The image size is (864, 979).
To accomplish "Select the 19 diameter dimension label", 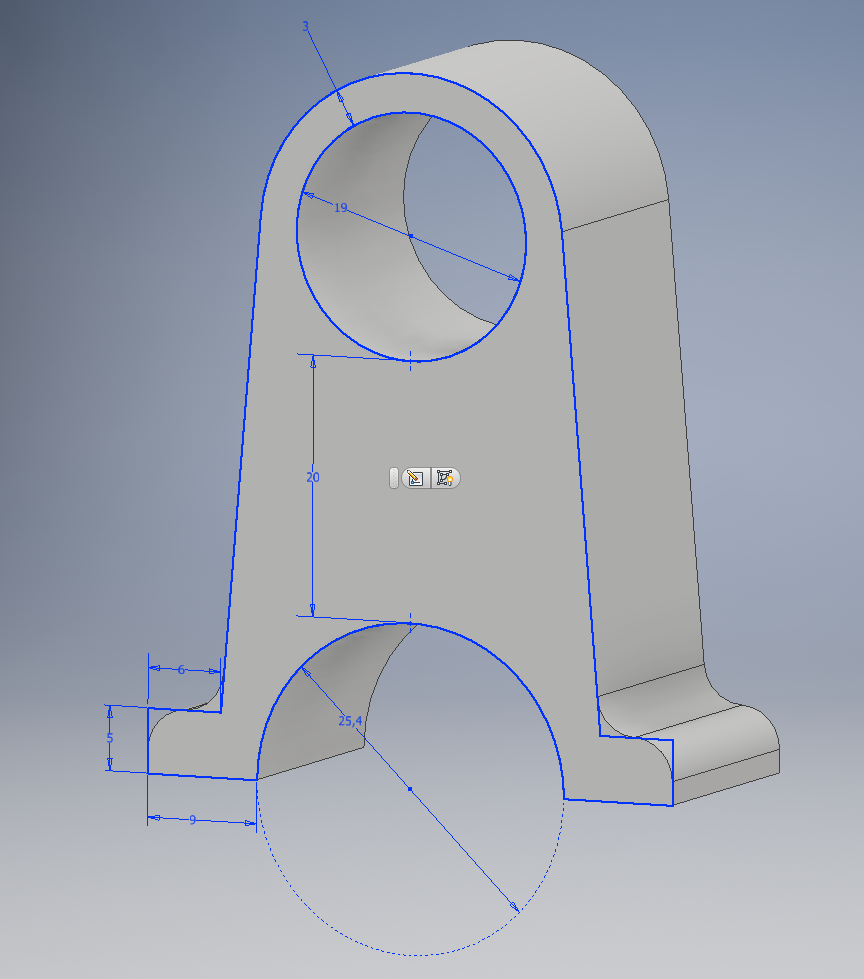I will pyautogui.click(x=340, y=208).
